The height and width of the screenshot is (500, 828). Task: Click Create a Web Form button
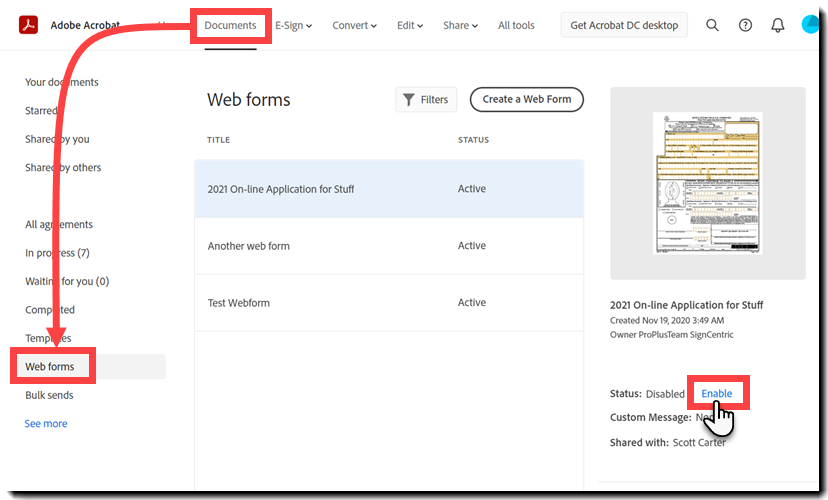(x=526, y=99)
